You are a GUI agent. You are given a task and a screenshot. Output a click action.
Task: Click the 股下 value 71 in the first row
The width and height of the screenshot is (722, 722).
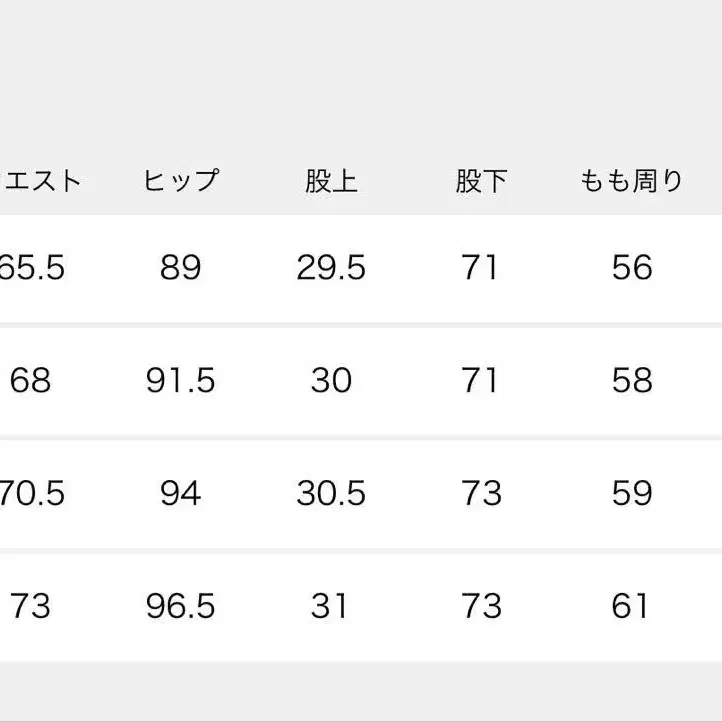click(x=481, y=268)
